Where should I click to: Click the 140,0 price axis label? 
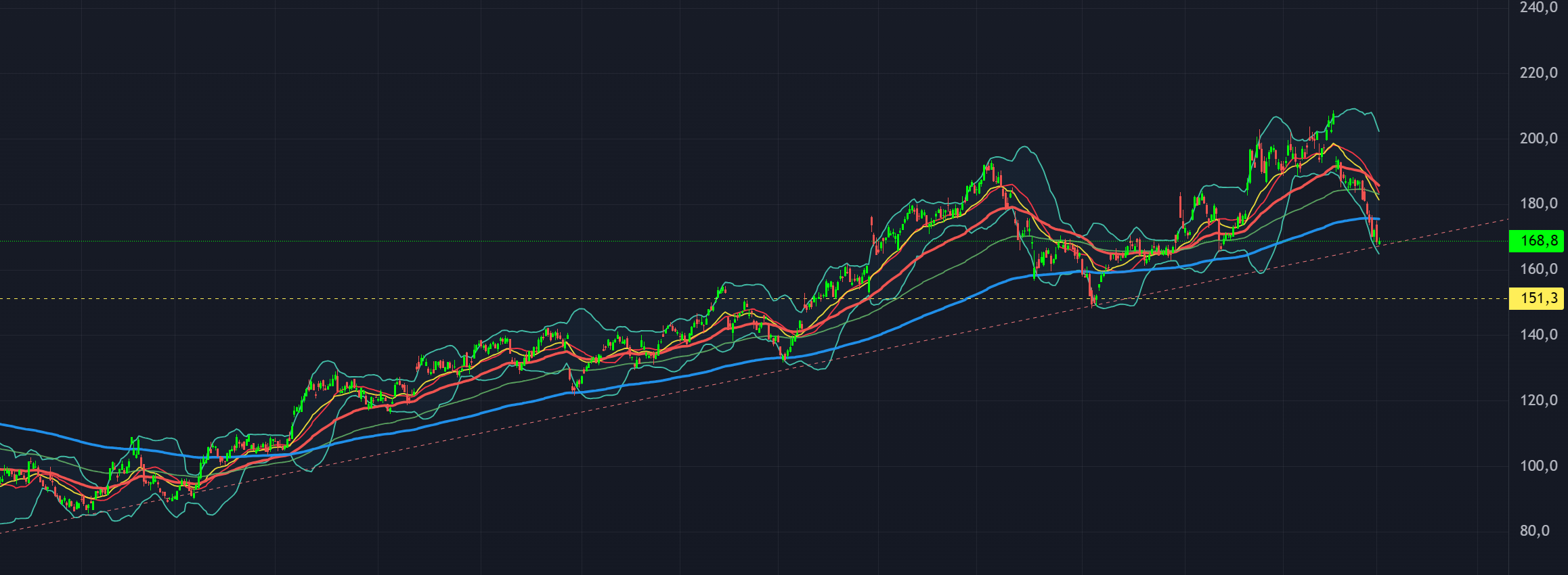(1539, 335)
